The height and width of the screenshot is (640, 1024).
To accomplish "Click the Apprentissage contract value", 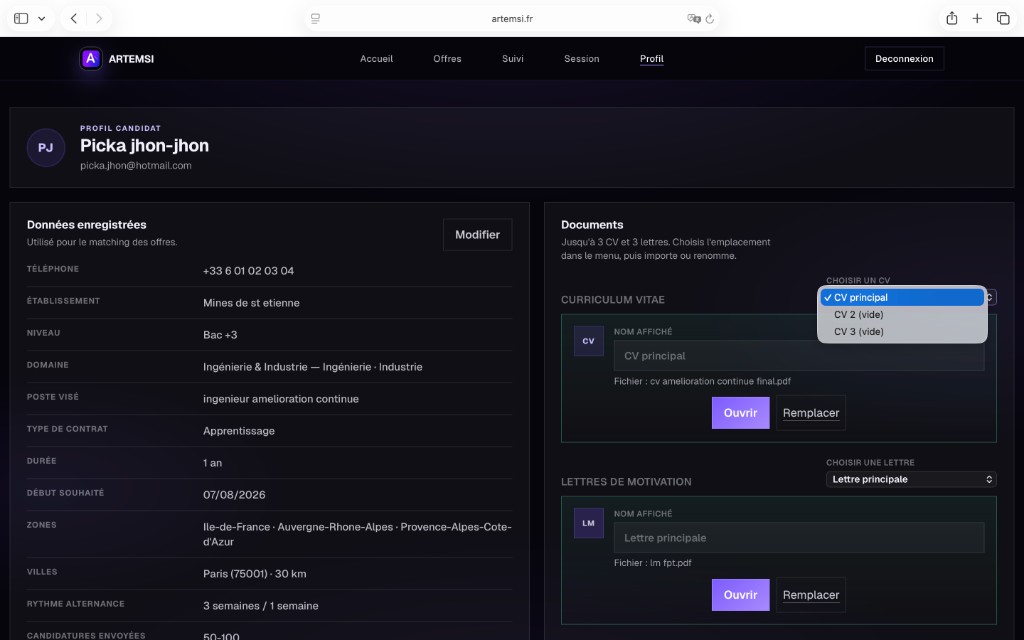I will 239,431.
